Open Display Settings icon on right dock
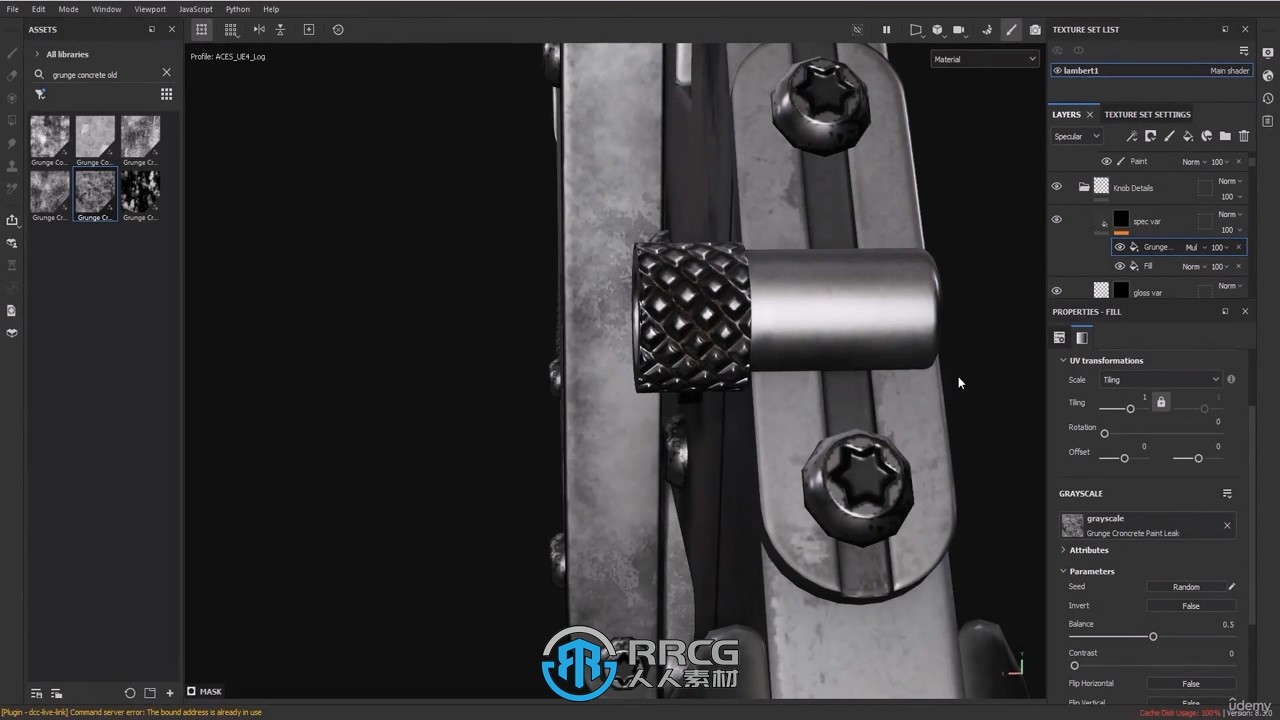This screenshot has width=1280, height=720. click(1268, 53)
